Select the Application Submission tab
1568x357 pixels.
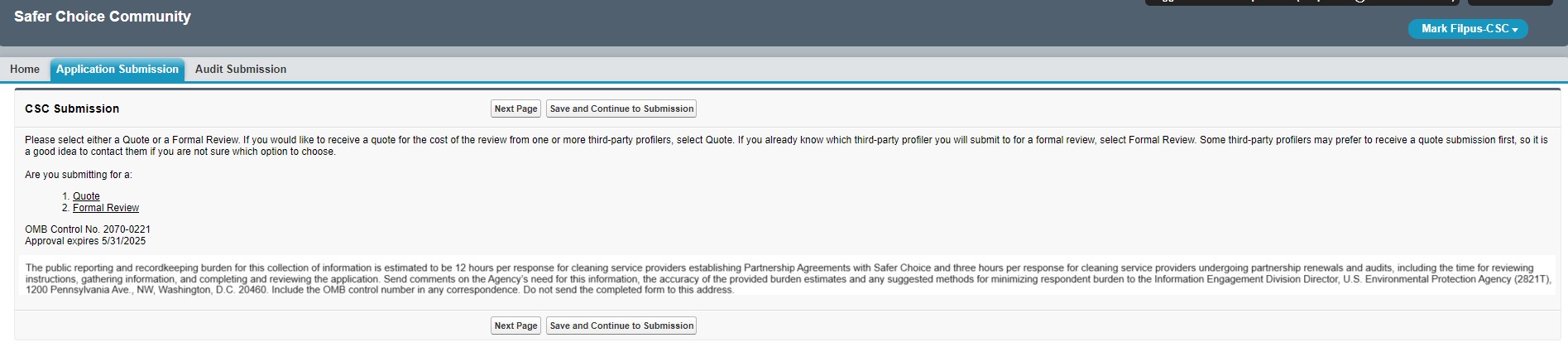pyautogui.click(x=117, y=70)
